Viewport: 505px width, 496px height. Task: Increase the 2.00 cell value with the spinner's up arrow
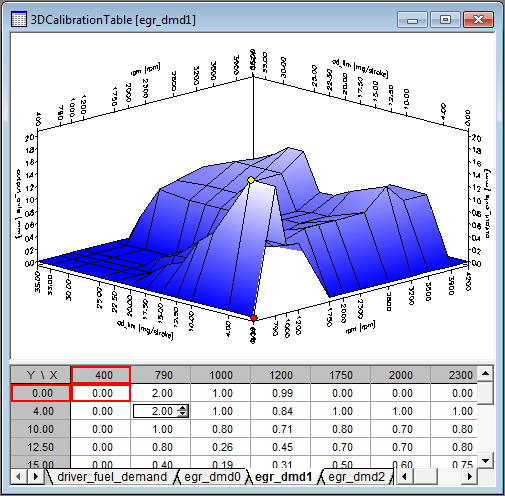(x=182, y=408)
